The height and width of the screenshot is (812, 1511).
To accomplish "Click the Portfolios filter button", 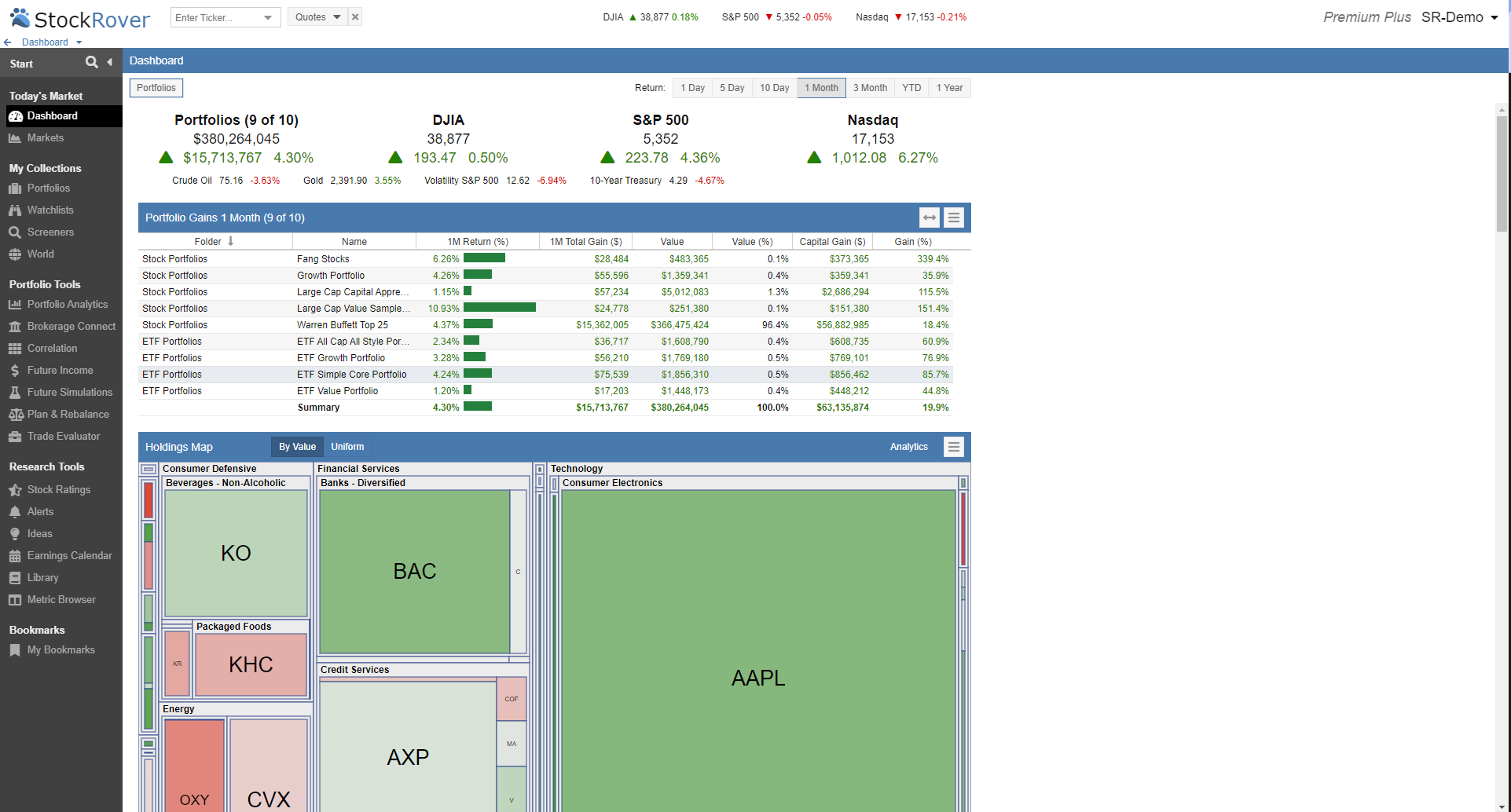I will coord(156,88).
